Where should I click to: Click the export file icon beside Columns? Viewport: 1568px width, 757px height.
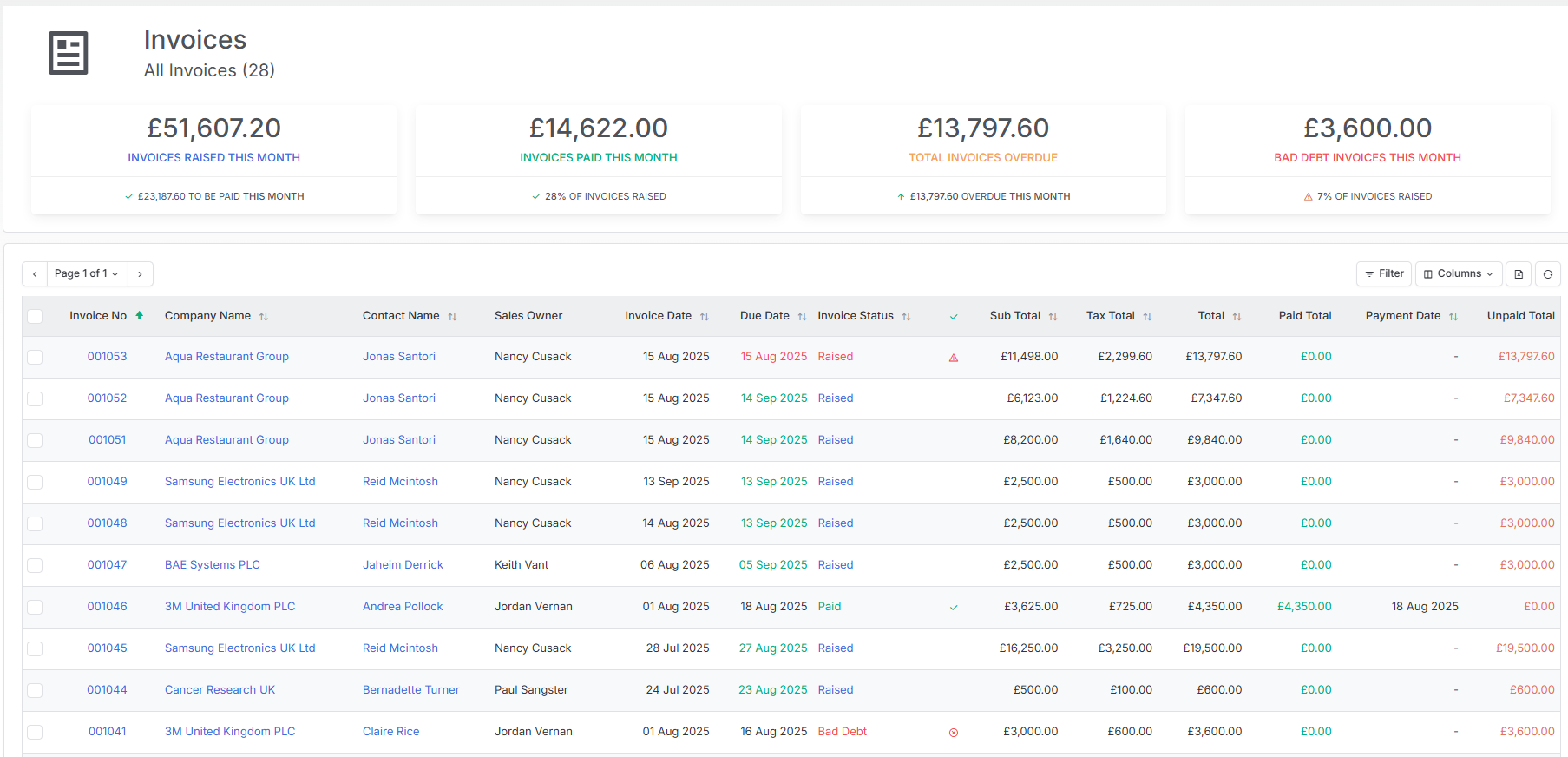click(1519, 274)
